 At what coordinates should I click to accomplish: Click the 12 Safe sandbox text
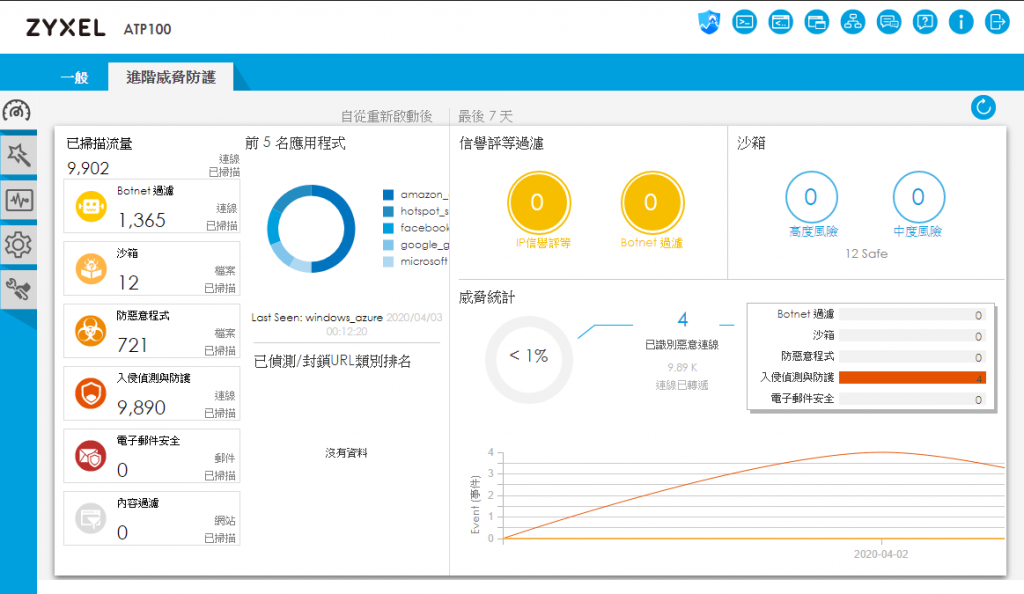(867, 254)
